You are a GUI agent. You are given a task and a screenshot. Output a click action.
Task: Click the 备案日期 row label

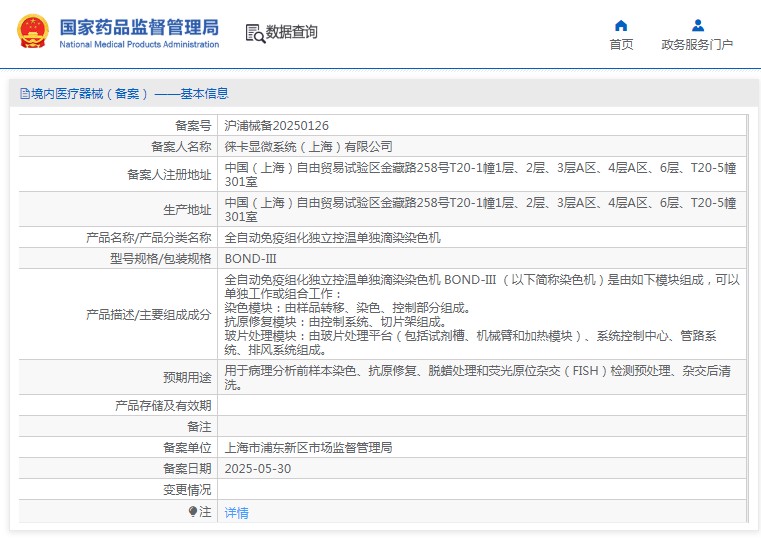click(x=187, y=469)
